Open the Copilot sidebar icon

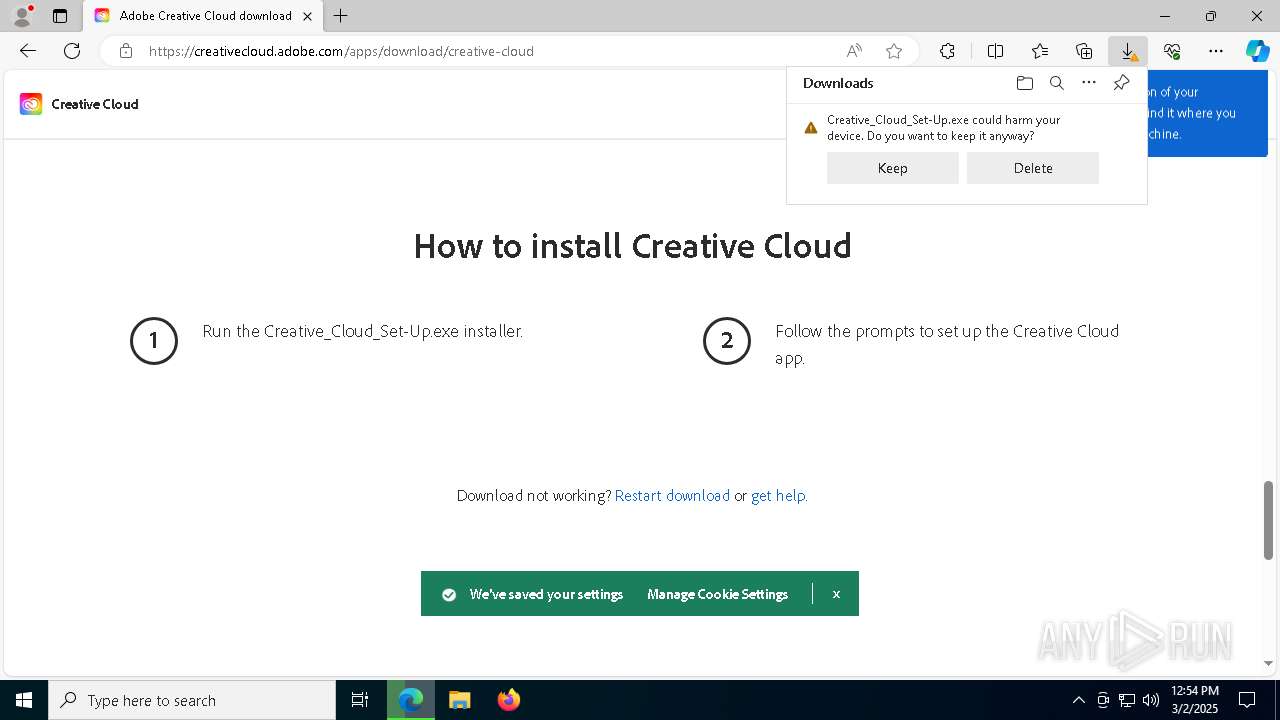[1257, 51]
